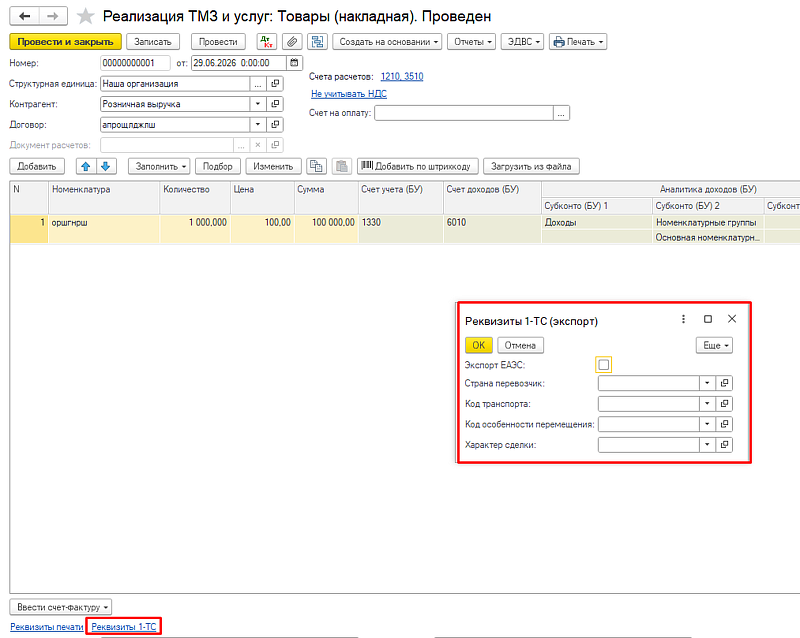Close the Реквизиты 1-ТС dialog

coord(732,319)
